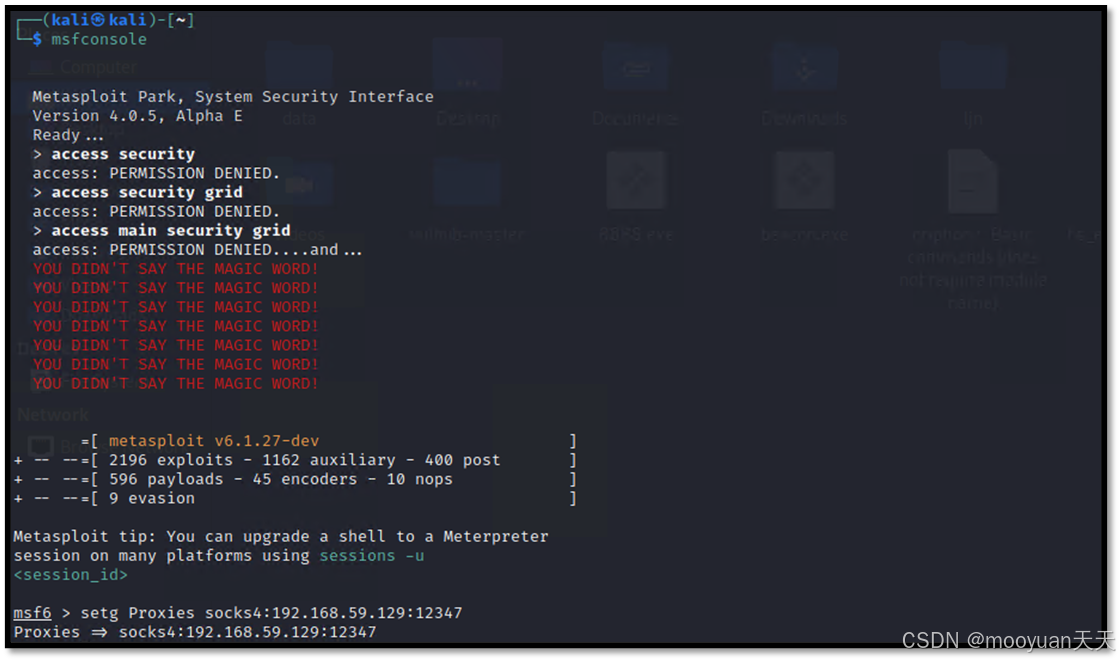Click the Network heading in the background sidebar

tap(53, 415)
